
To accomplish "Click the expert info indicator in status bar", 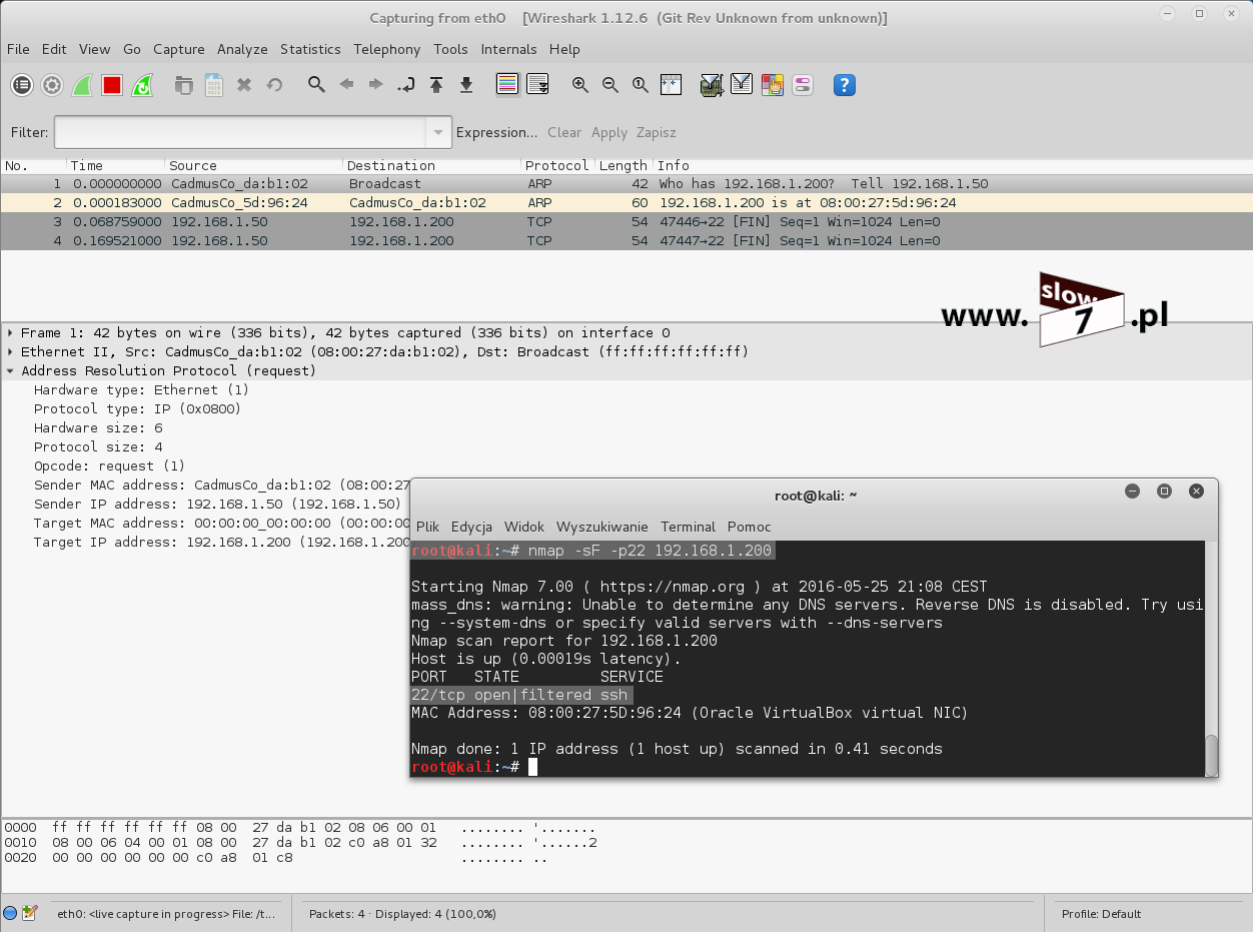I will [x=10, y=913].
